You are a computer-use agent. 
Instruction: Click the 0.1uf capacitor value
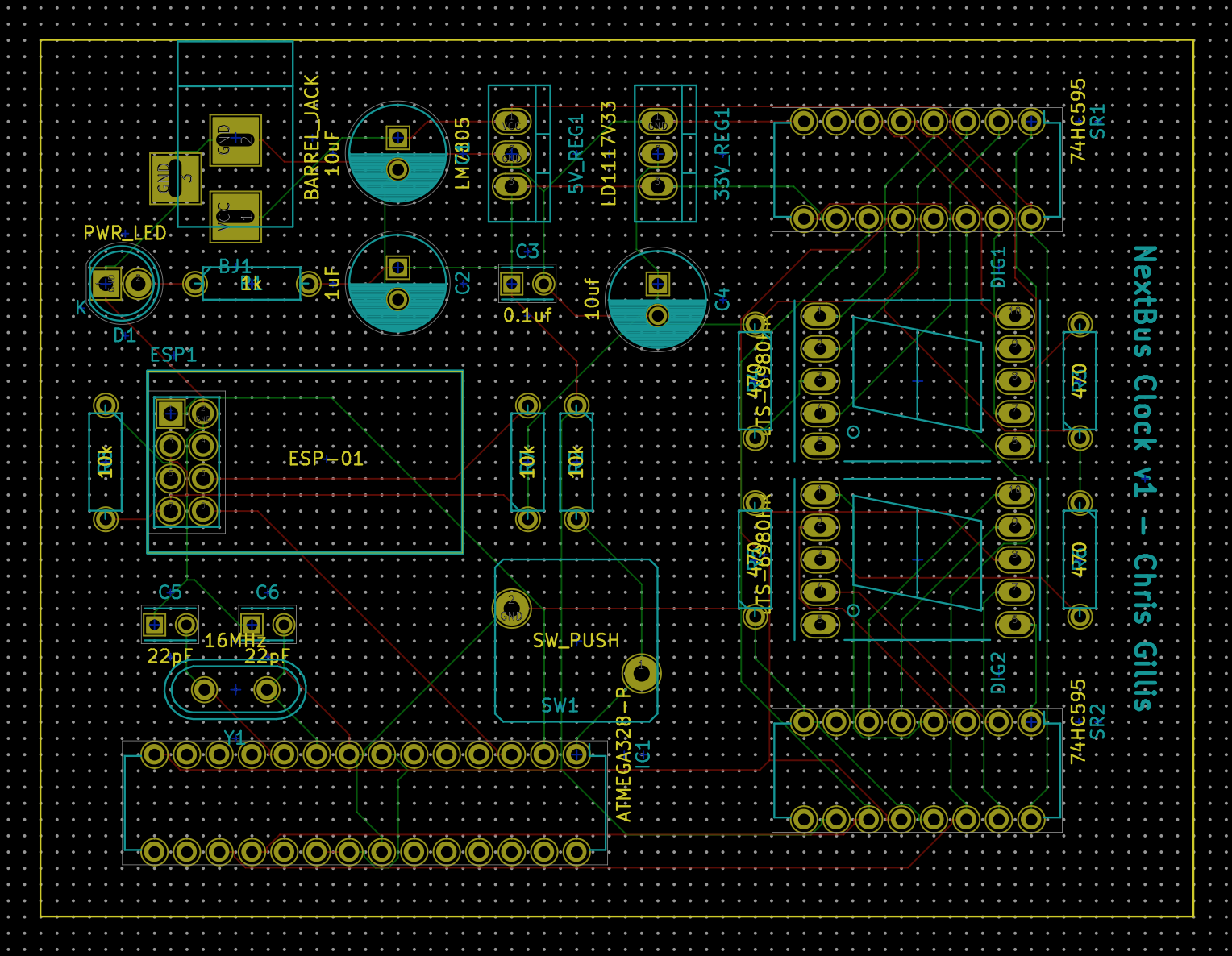coord(527,315)
